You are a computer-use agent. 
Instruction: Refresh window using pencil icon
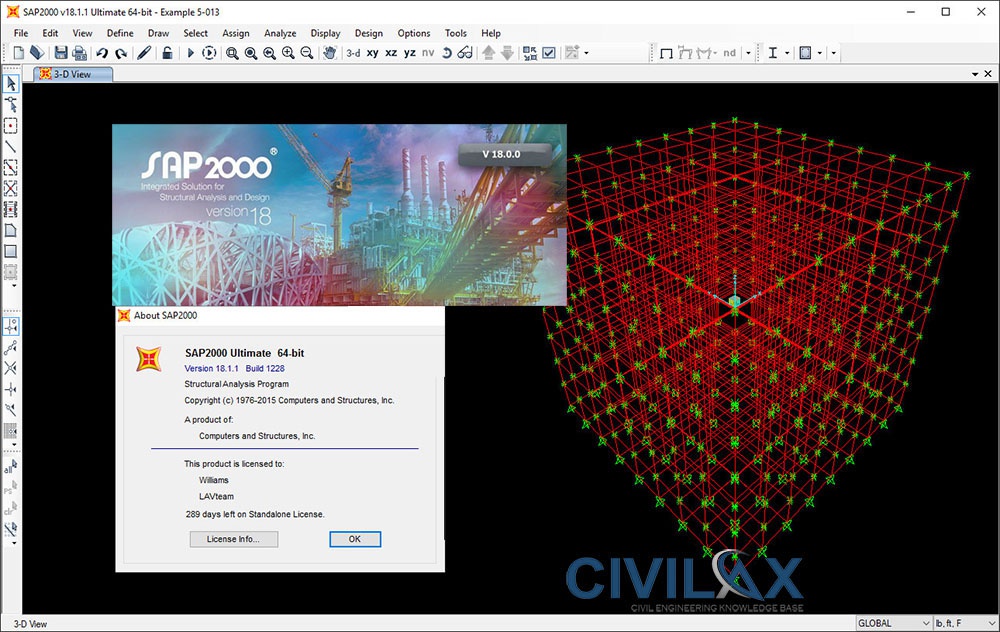144,53
